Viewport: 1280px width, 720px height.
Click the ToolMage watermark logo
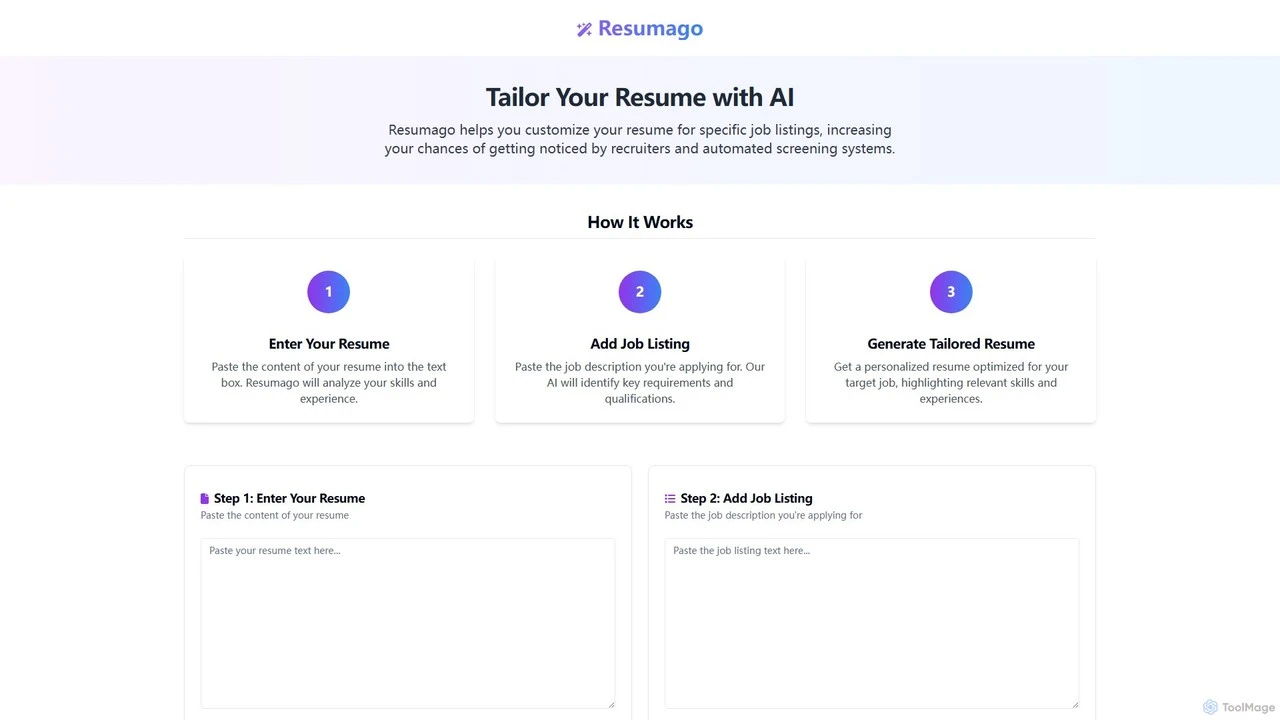pos(1239,707)
